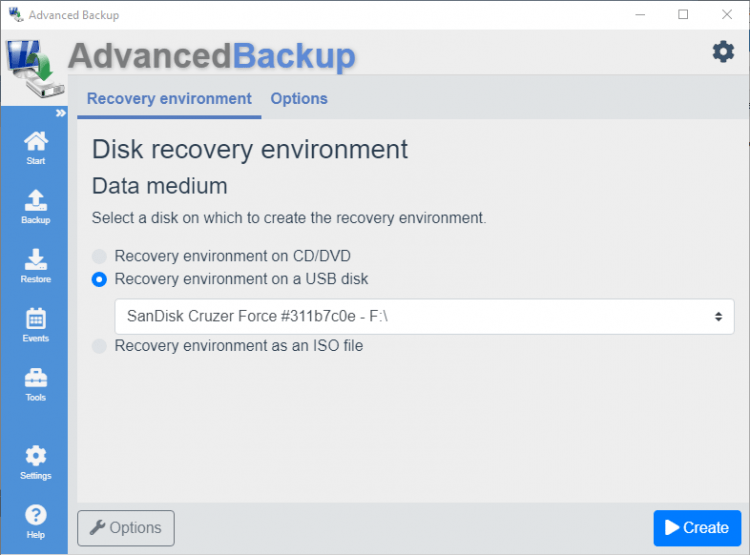Viewport: 750px width, 555px height.
Task: Open the Help question mark icon
Action: click(35, 520)
